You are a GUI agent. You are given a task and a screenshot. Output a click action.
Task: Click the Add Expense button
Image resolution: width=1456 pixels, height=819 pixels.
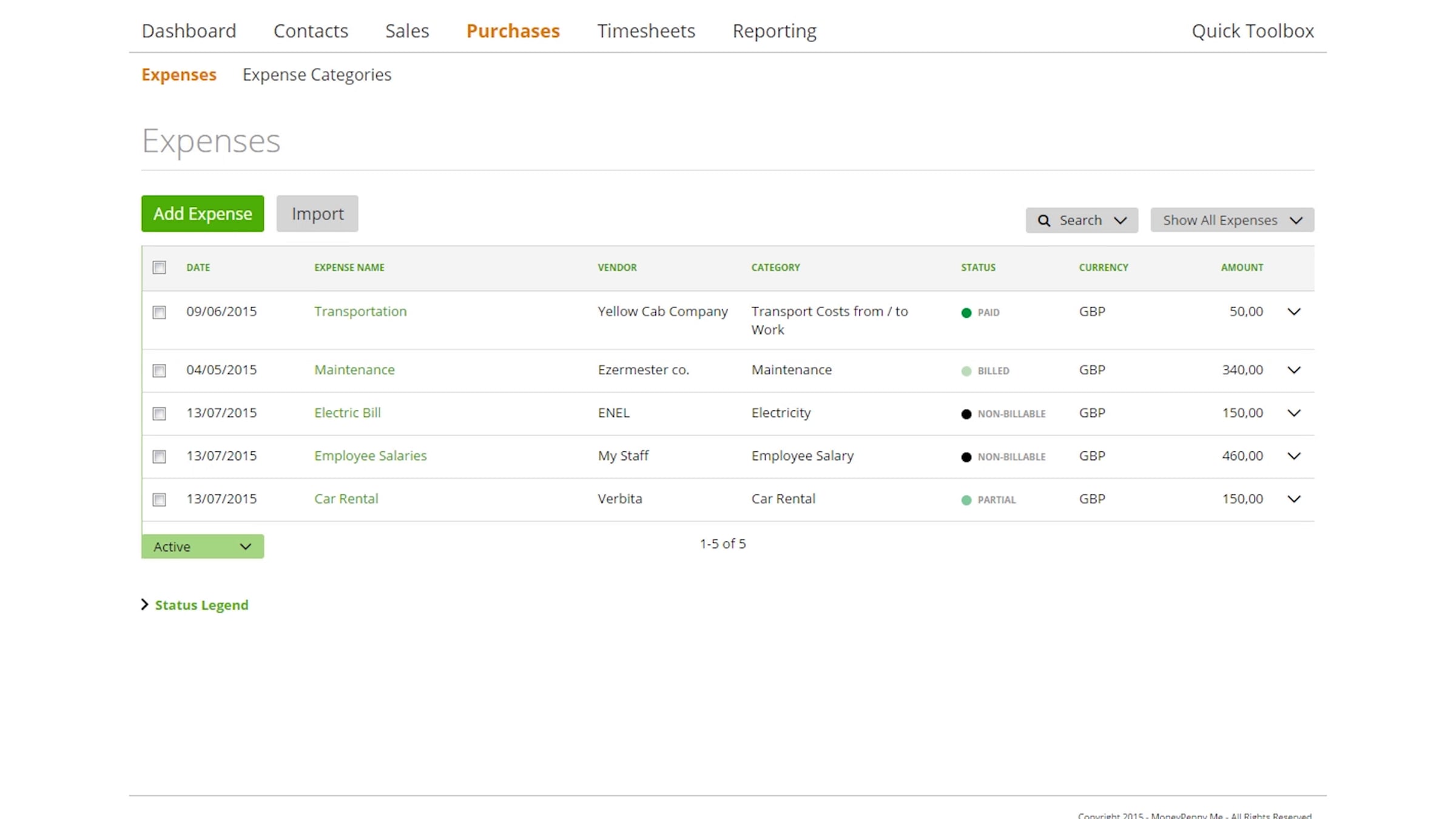click(202, 214)
